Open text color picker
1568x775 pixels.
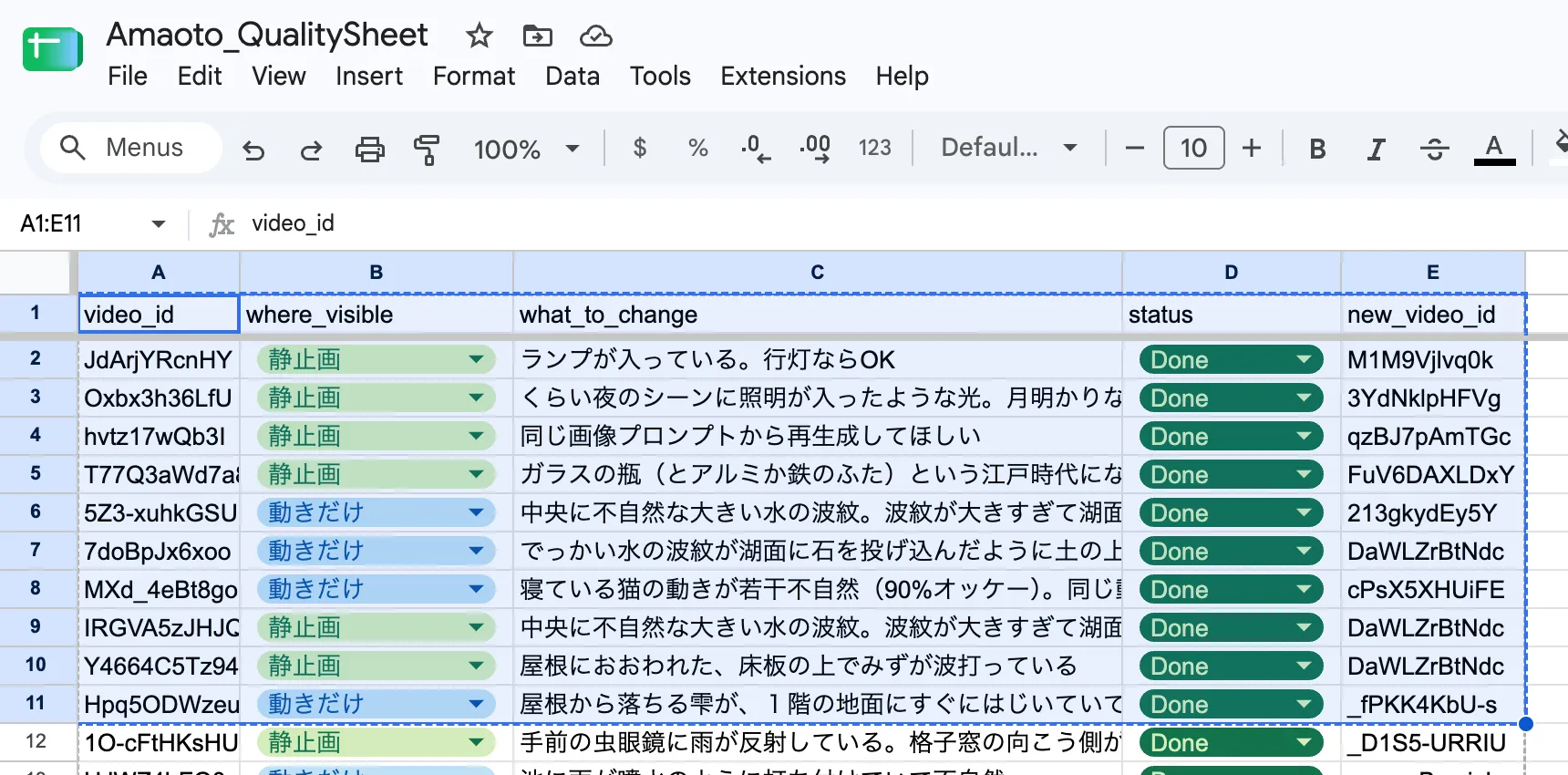(1494, 149)
